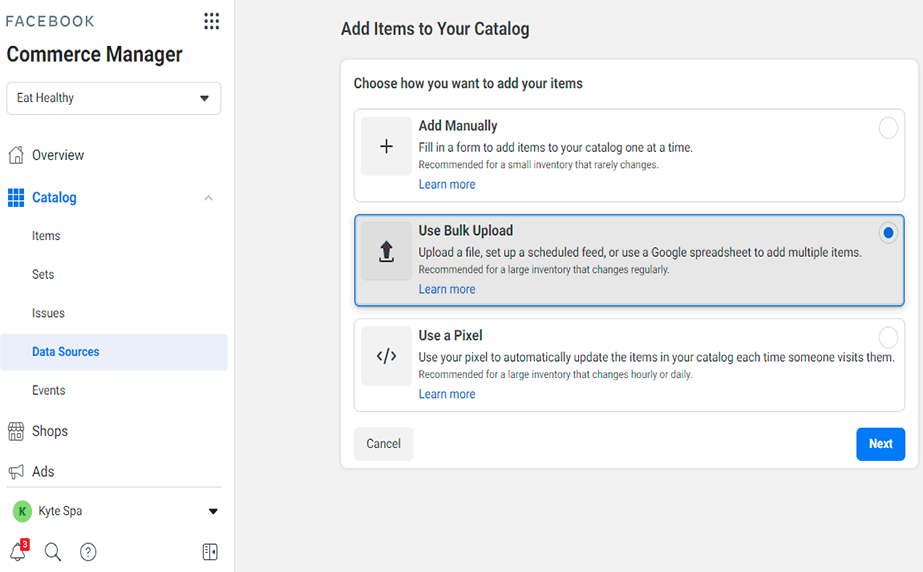Open Learn more under Use a Pixel
This screenshot has height=572, width=923.
pyautogui.click(x=447, y=394)
